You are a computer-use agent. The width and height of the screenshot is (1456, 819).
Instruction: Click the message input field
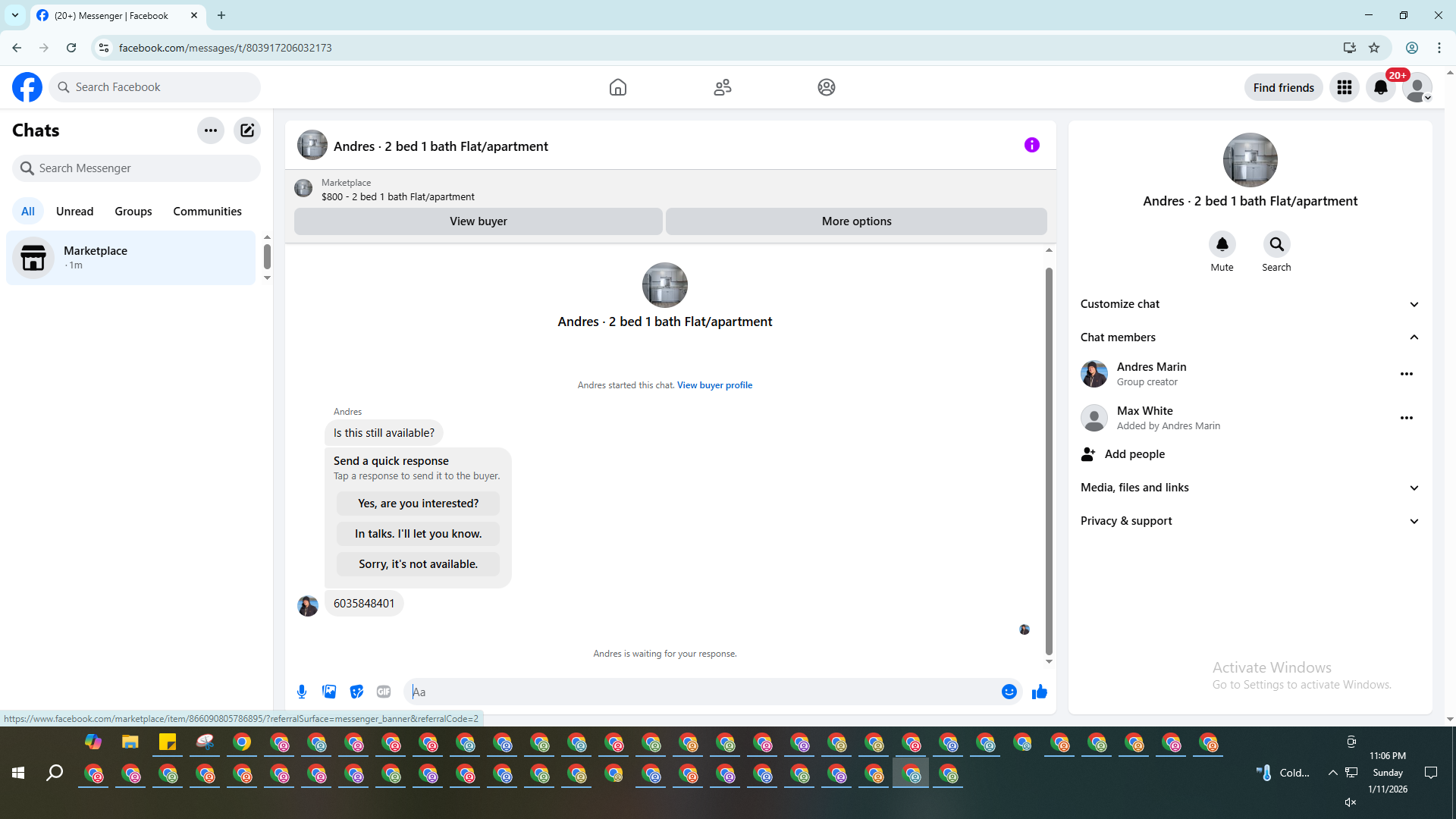click(705, 692)
